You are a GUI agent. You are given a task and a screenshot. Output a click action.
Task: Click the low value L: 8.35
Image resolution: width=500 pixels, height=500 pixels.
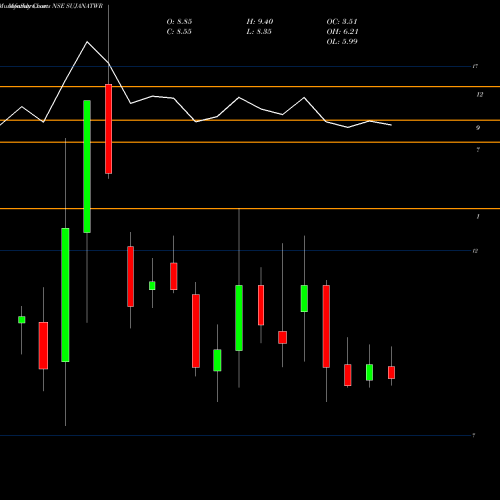[259, 32]
